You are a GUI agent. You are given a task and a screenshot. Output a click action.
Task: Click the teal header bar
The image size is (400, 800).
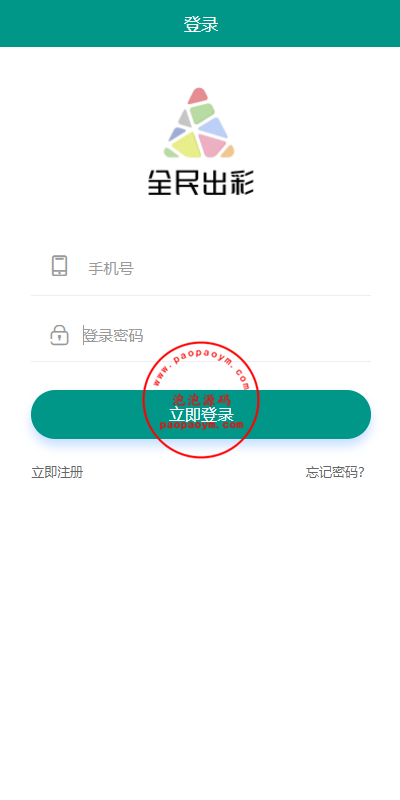(200, 23)
